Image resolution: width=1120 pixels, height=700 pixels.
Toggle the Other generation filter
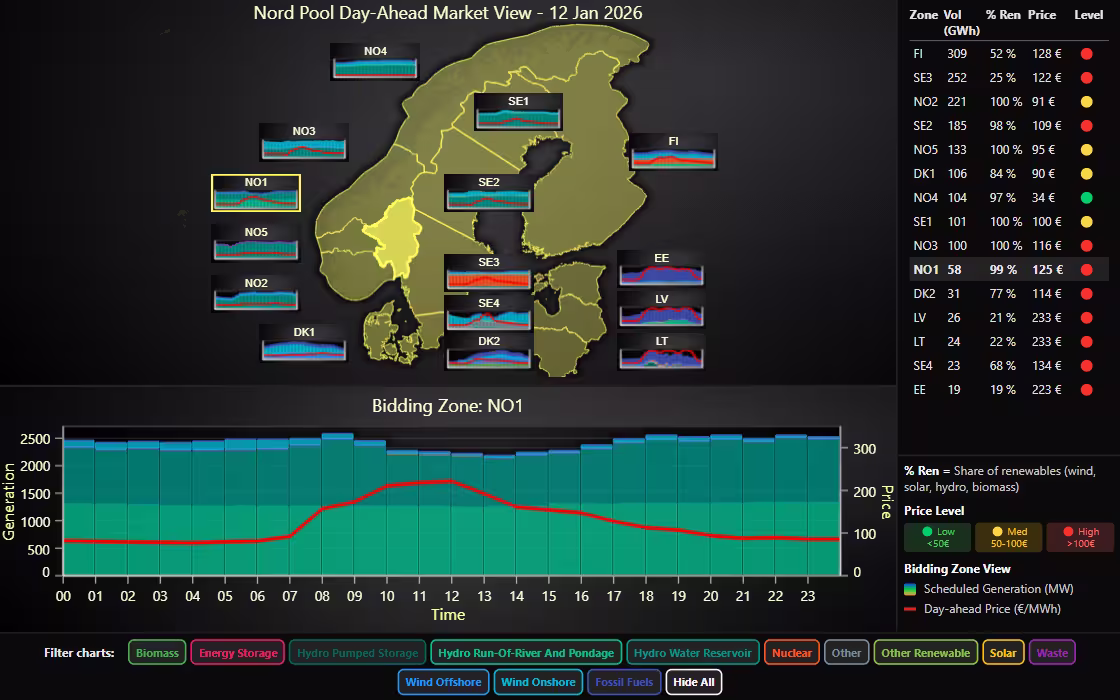[846, 652]
